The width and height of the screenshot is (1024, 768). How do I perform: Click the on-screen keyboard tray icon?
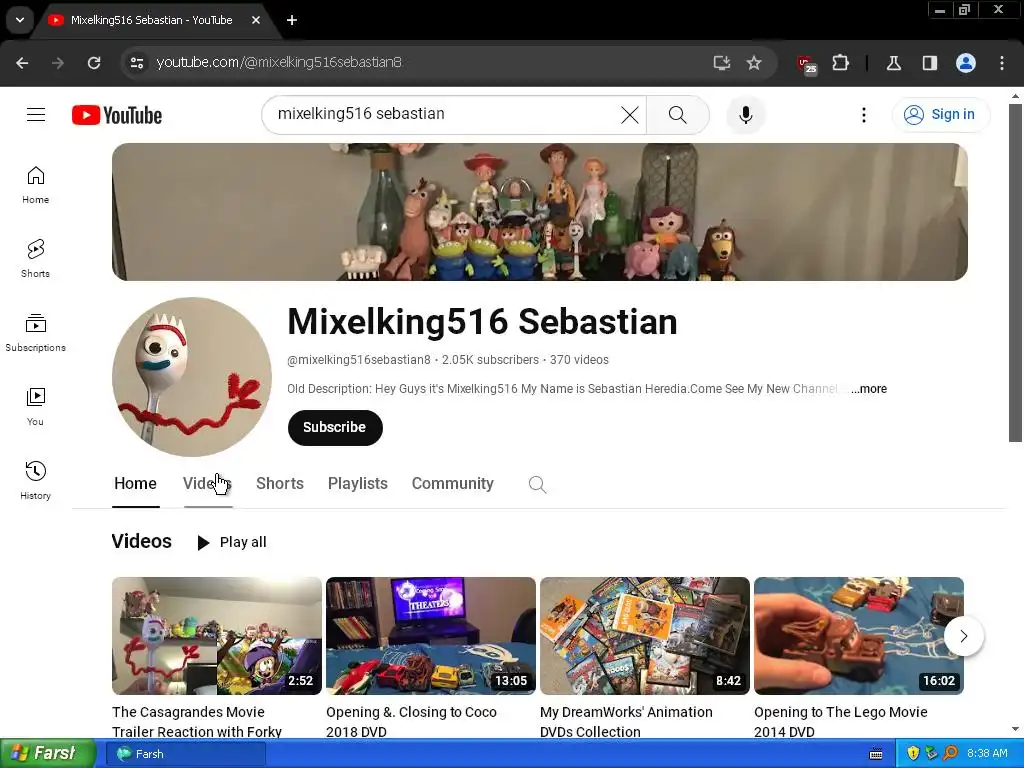pyautogui.click(x=876, y=754)
